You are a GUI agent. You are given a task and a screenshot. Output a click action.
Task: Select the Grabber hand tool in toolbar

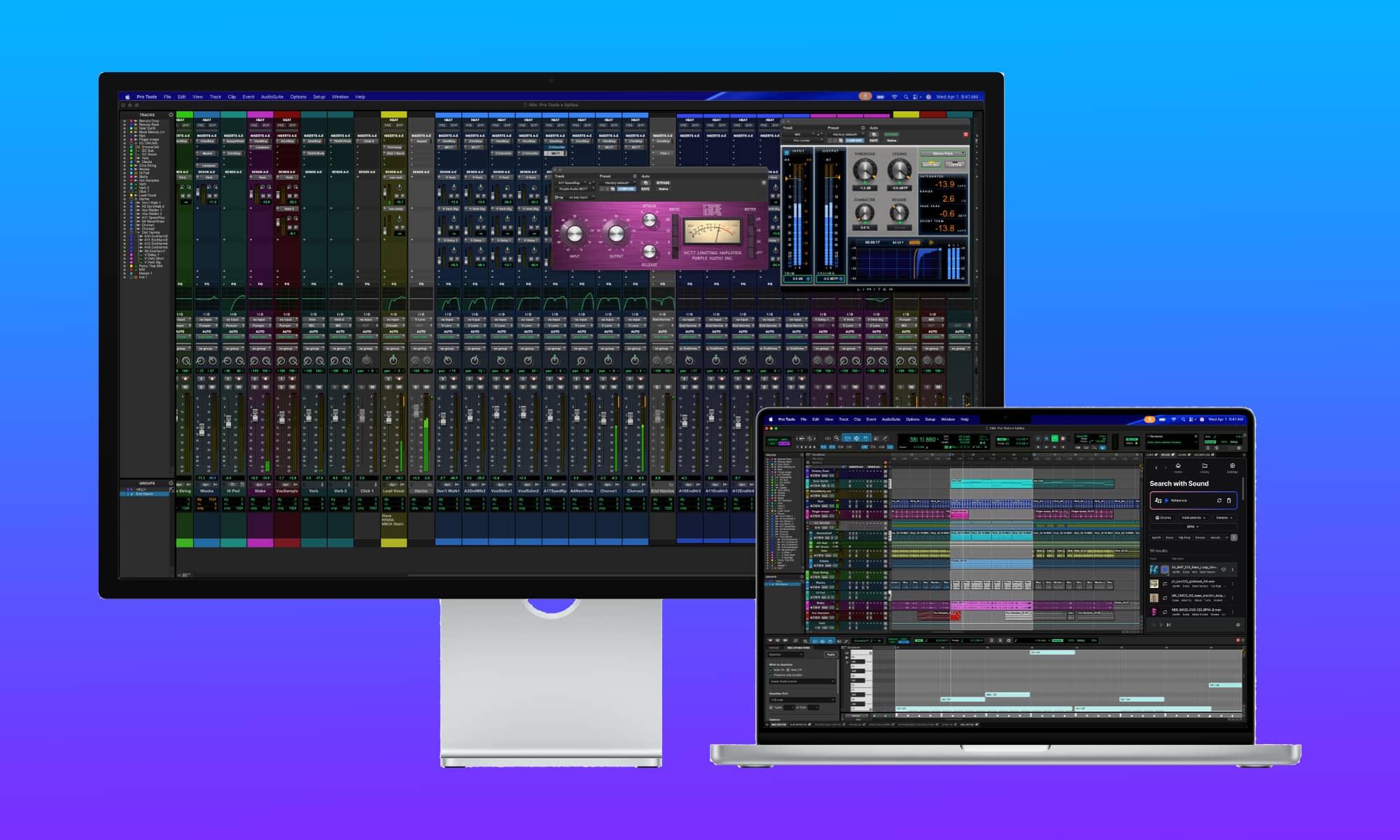click(865, 438)
